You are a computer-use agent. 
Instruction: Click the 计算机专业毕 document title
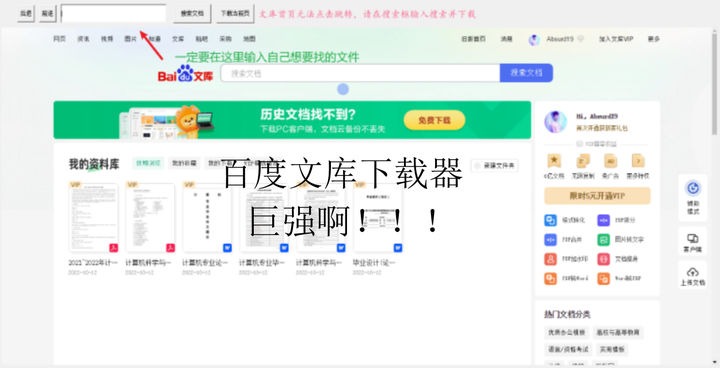[x=262, y=263]
